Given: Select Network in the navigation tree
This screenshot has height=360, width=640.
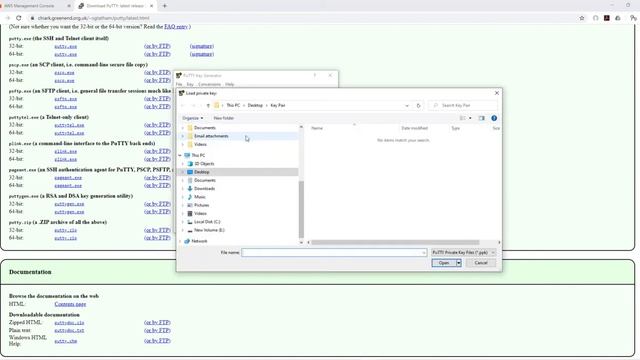Looking at the screenshot, I should tap(199, 241).
